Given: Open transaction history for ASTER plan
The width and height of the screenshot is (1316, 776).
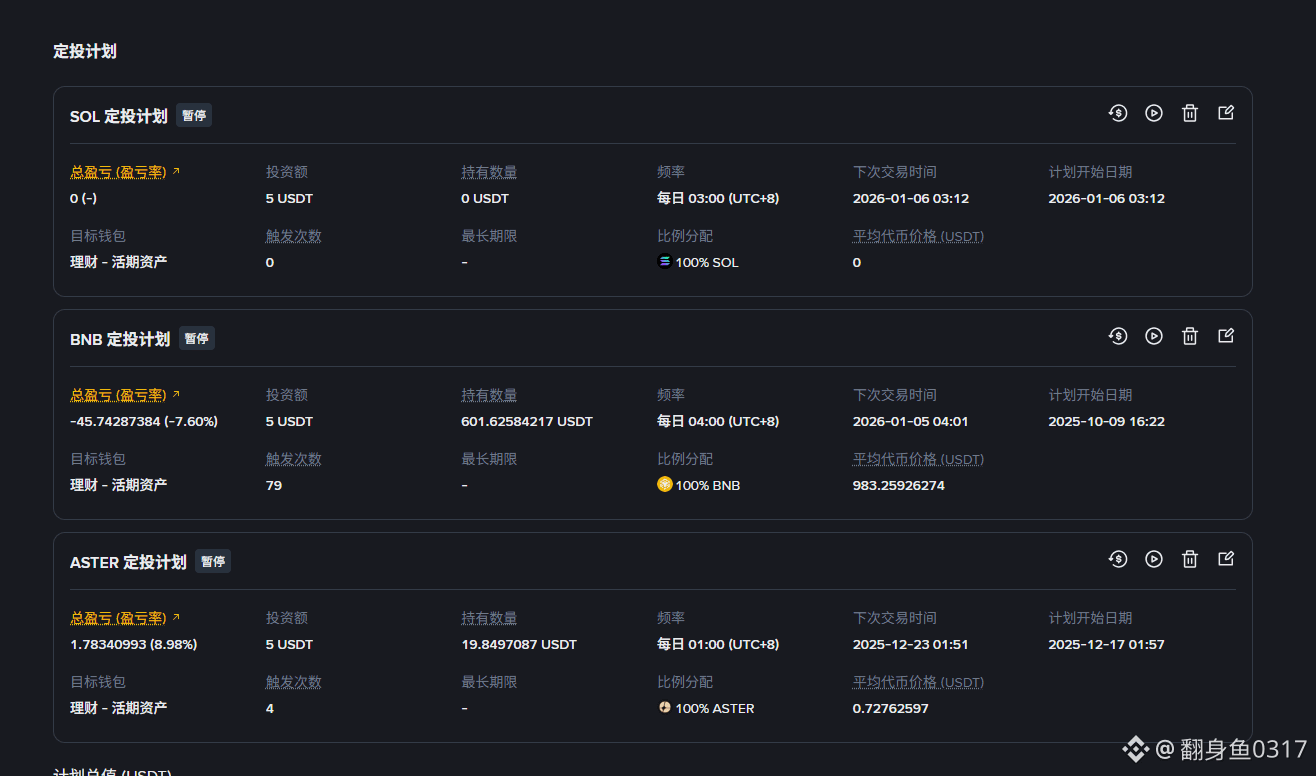Looking at the screenshot, I should coord(1118,559).
